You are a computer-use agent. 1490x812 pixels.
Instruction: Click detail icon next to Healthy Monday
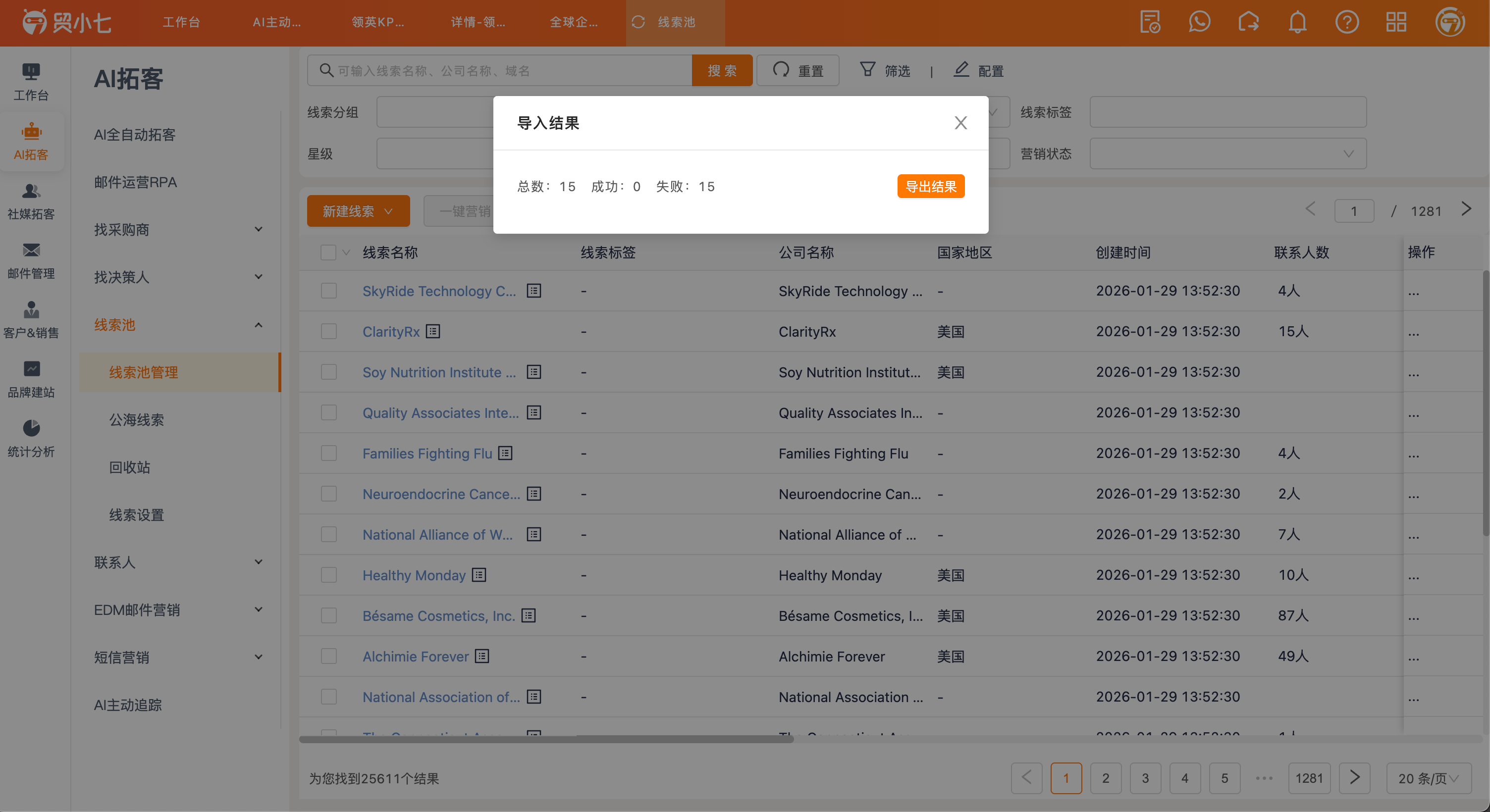(x=479, y=575)
